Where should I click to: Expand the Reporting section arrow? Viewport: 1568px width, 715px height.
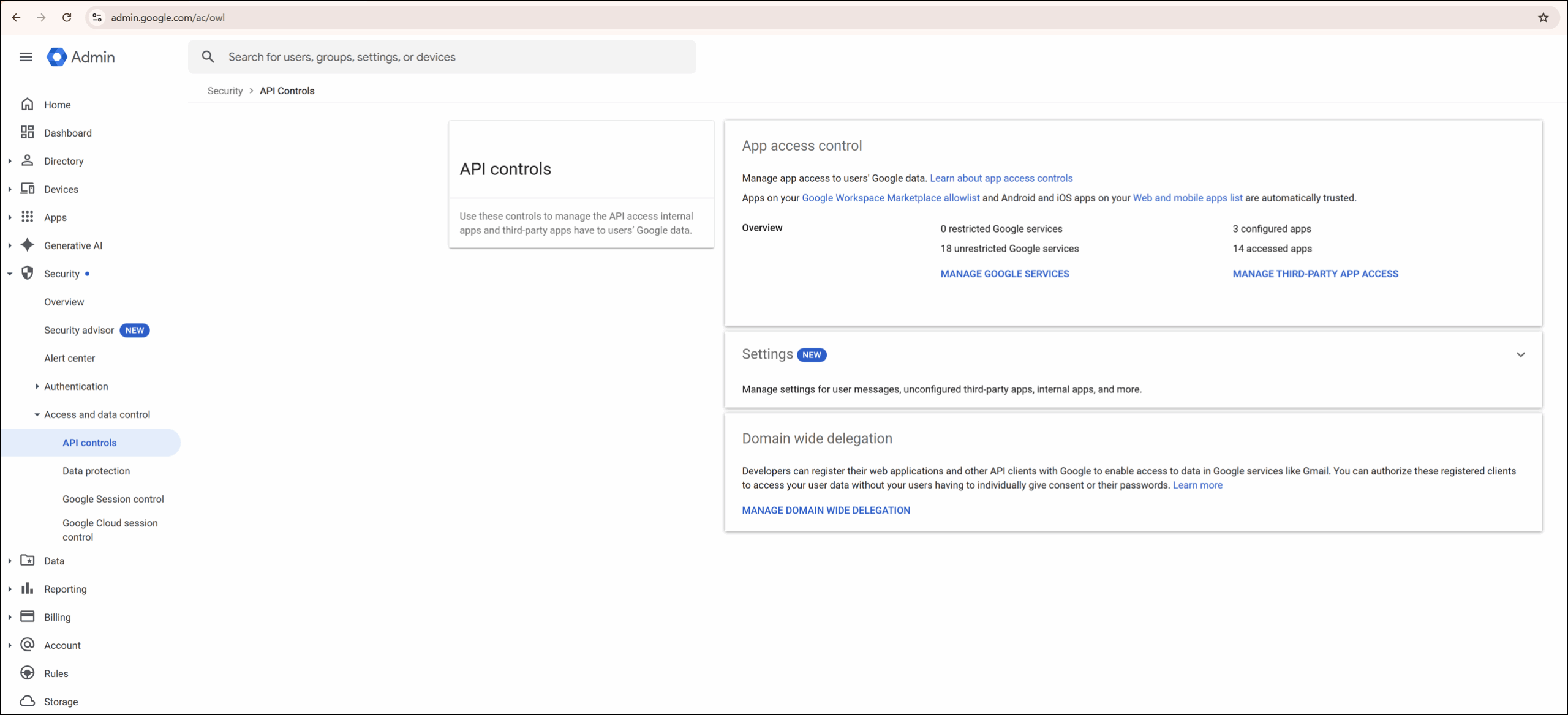coord(10,589)
